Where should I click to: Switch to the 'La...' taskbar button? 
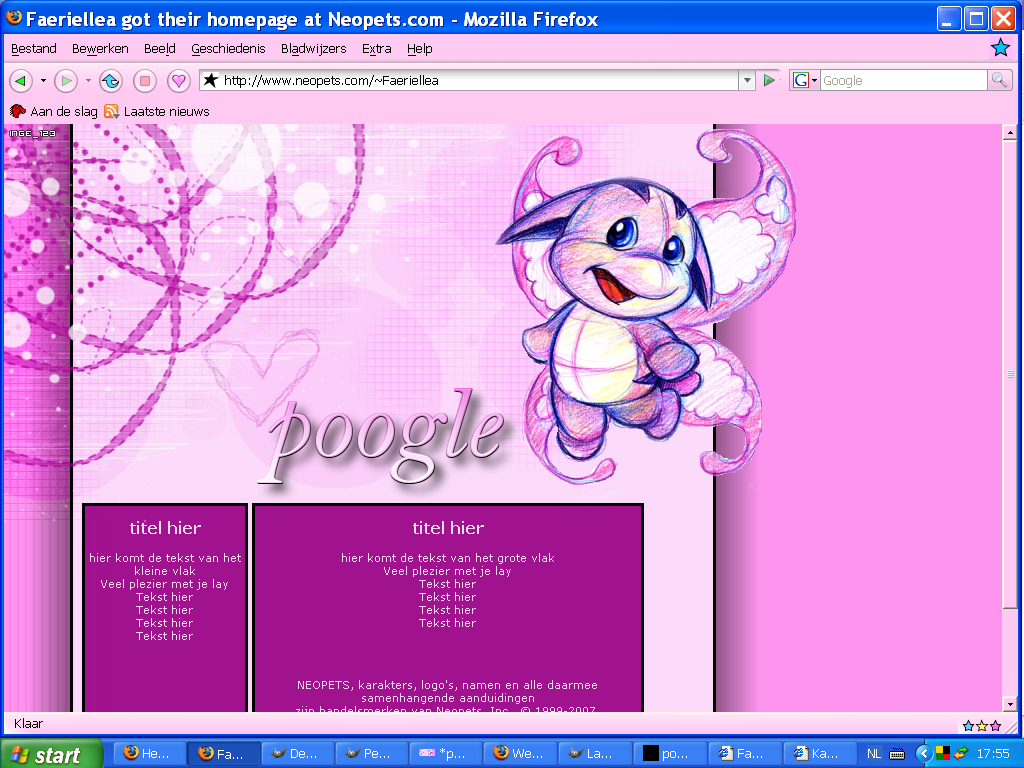[596, 754]
